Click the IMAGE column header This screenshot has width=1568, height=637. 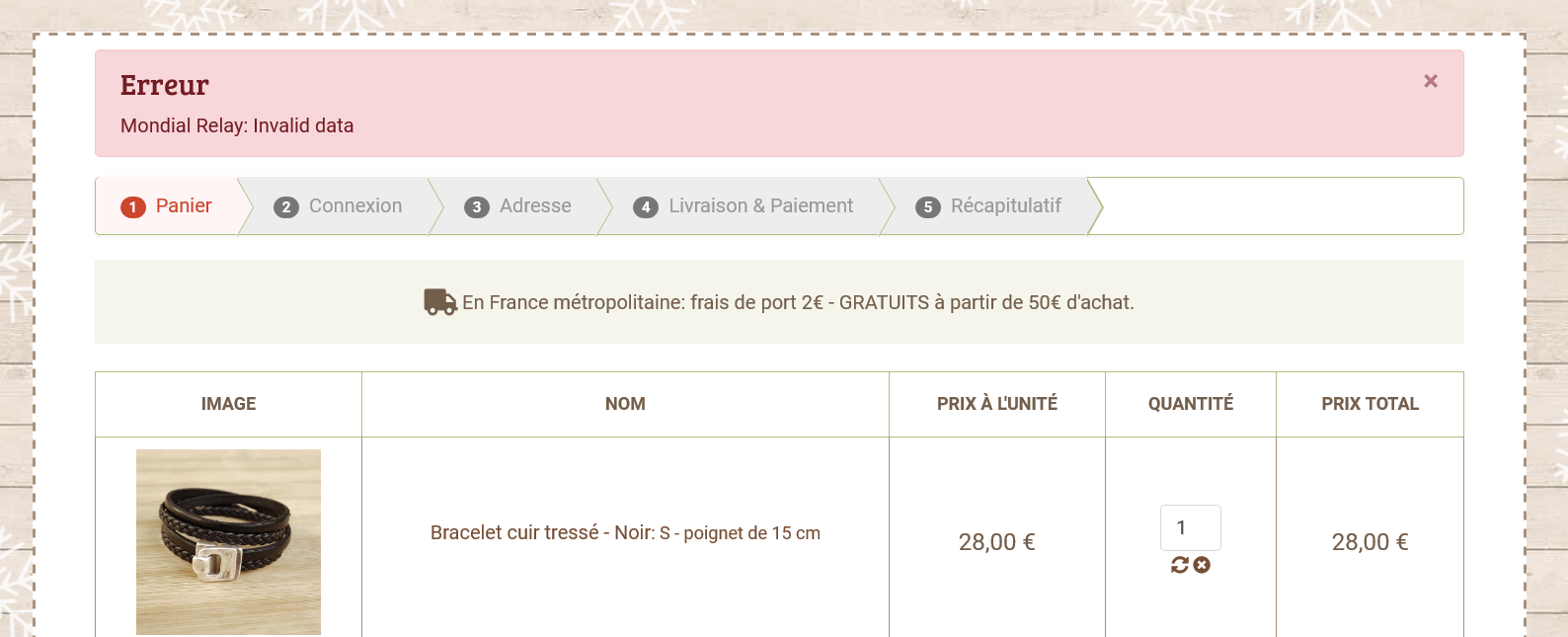coord(228,404)
